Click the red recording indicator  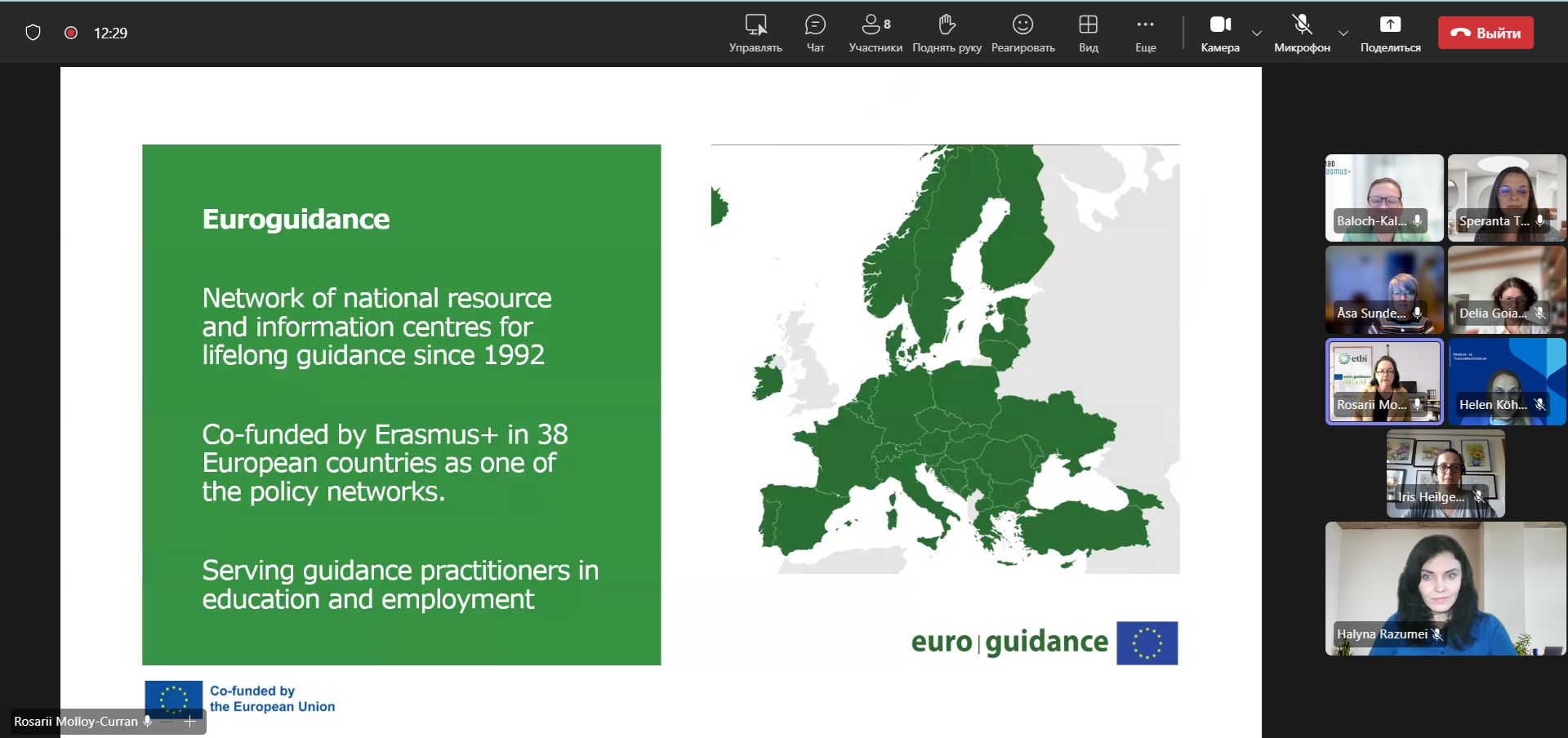point(71,33)
